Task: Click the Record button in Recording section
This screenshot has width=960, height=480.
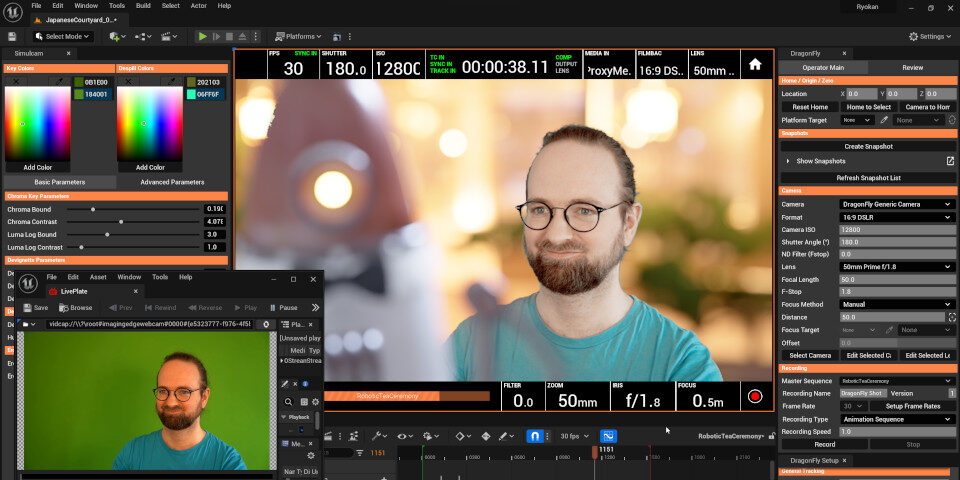Action: 824,444
